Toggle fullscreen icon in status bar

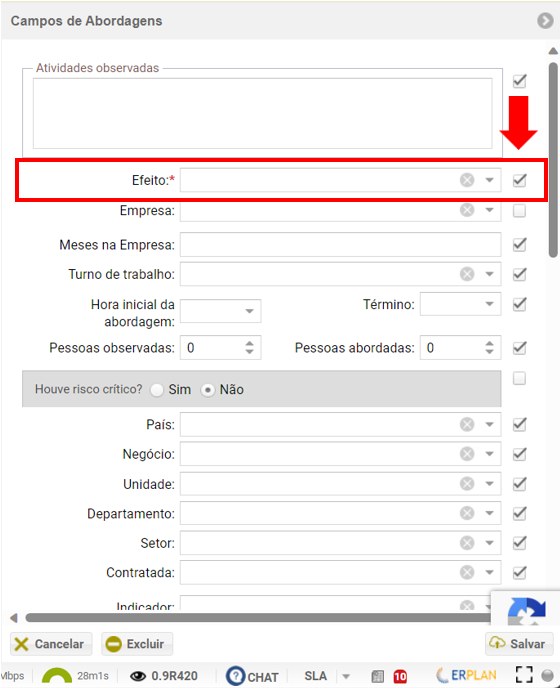pos(524,675)
